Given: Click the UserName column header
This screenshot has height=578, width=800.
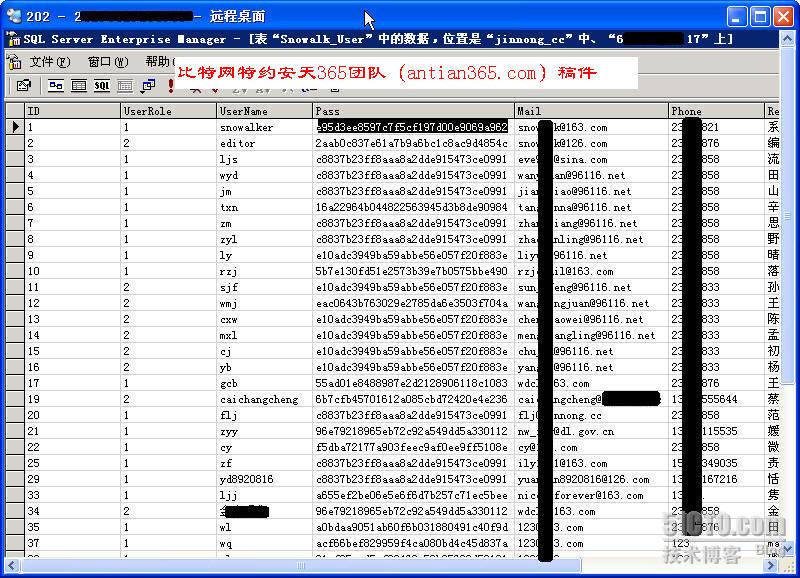Looking at the screenshot, I should click(x=264, y=111).
